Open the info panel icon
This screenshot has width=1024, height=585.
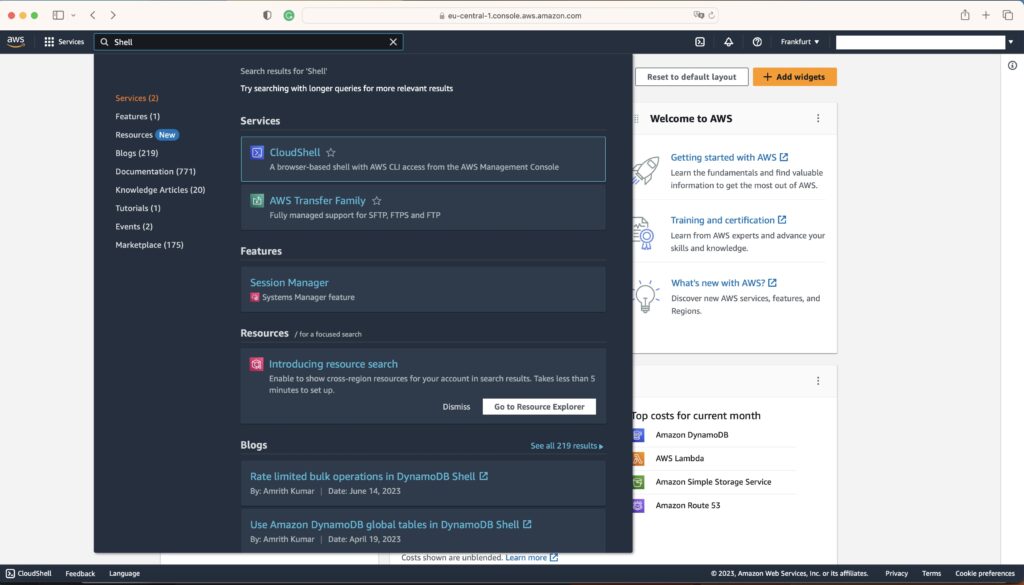click(x=1012, y=65)
